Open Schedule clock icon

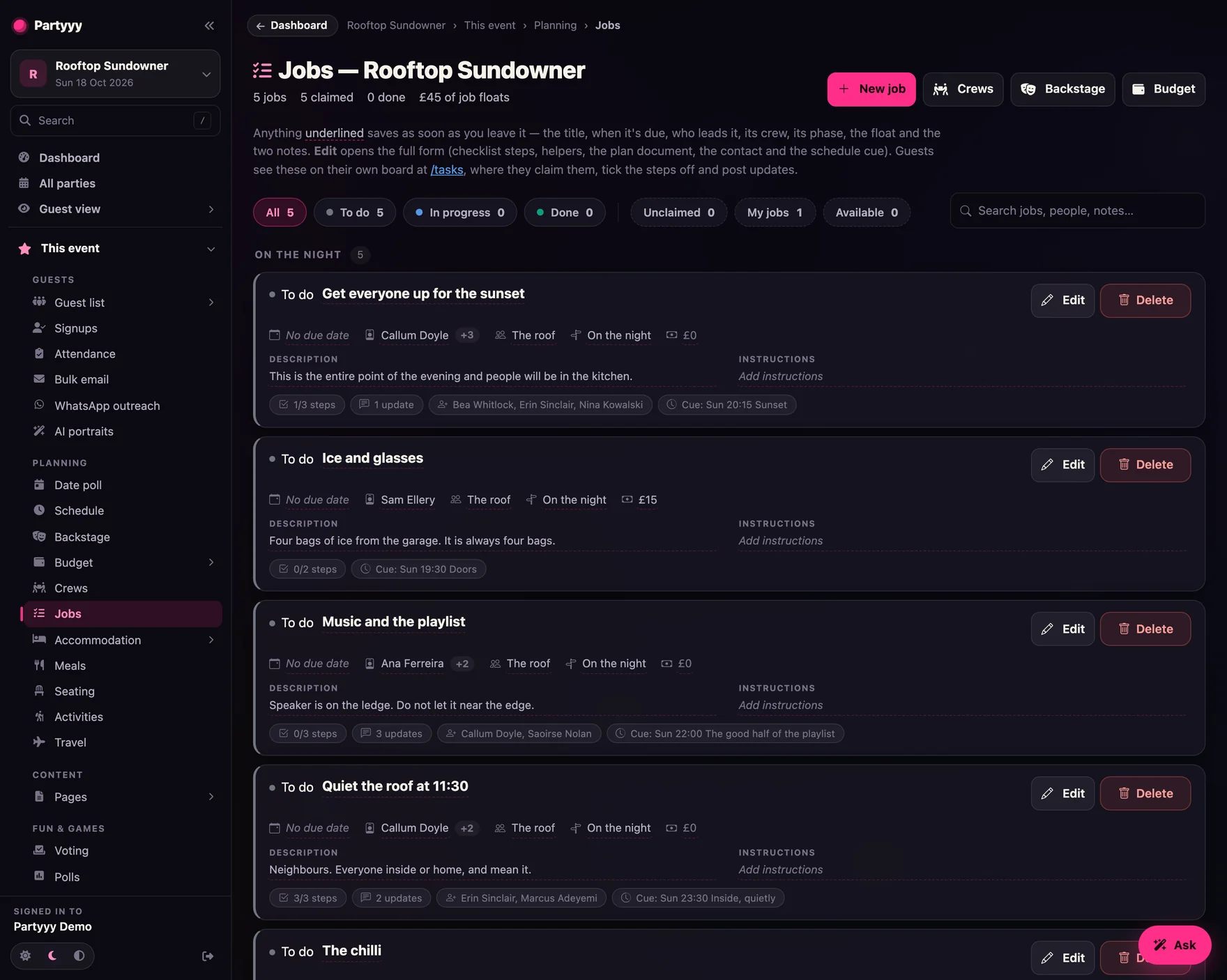39,510
